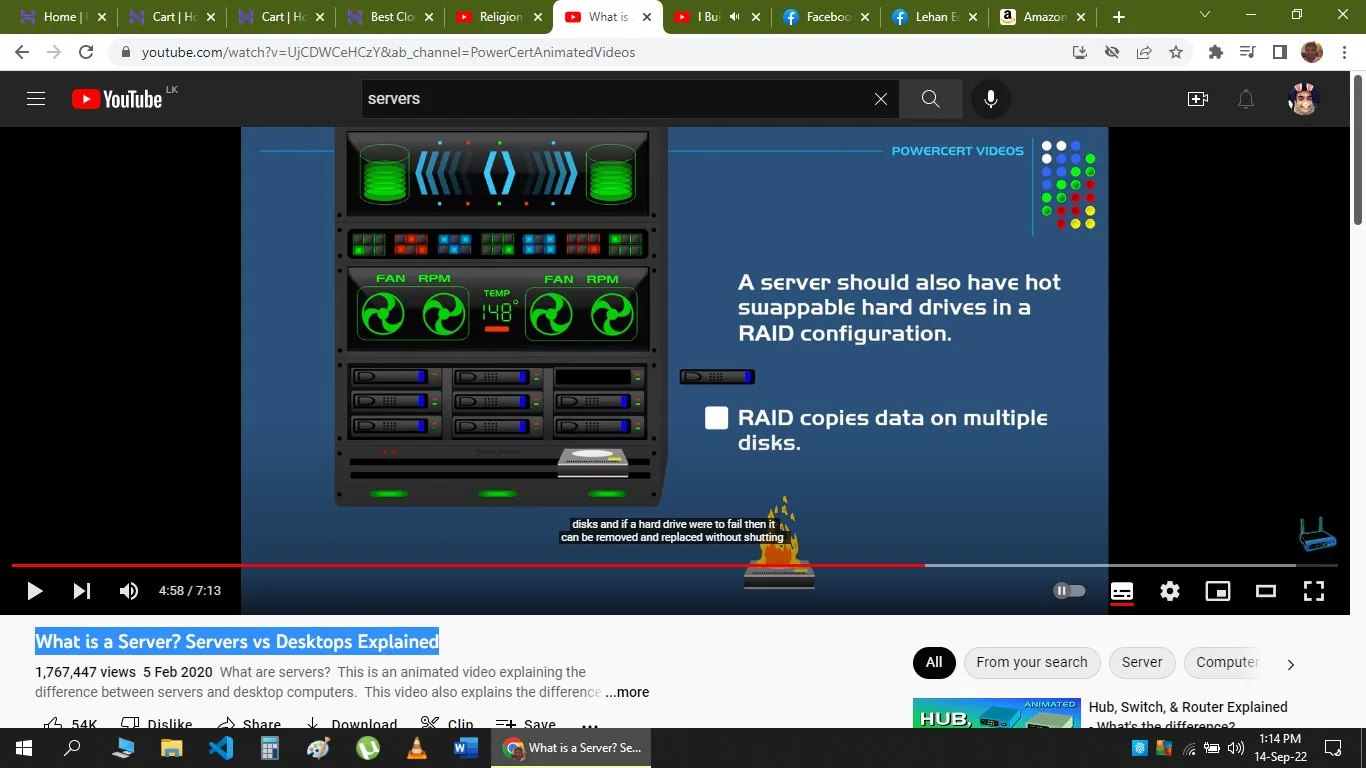Viewport: 1366px width, 768px height.
Task: Check YouTube notifications bell
Action: pyautogui.click(x=1245, y=98)
